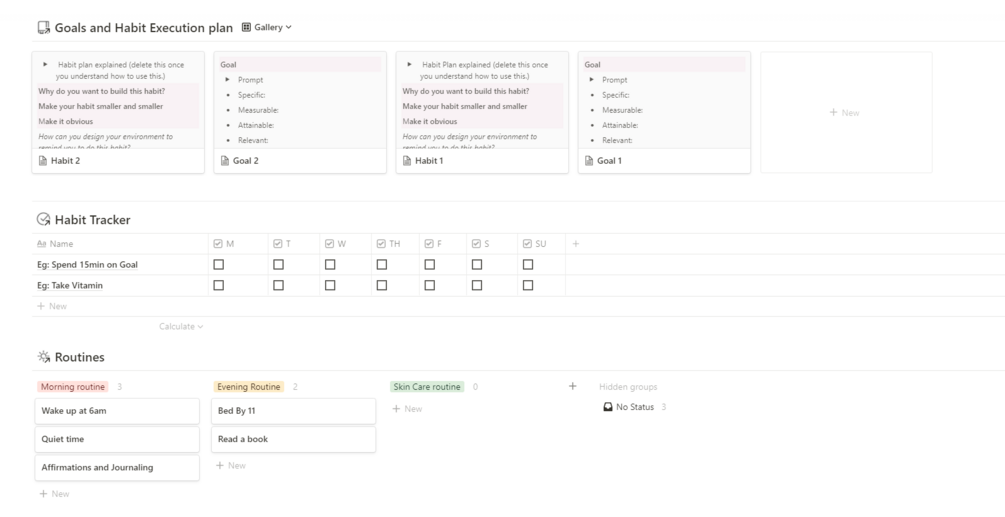Tick Sunday box for Spend 15min on Goal
Screen dimensions: 1005x517
[528, 265]
